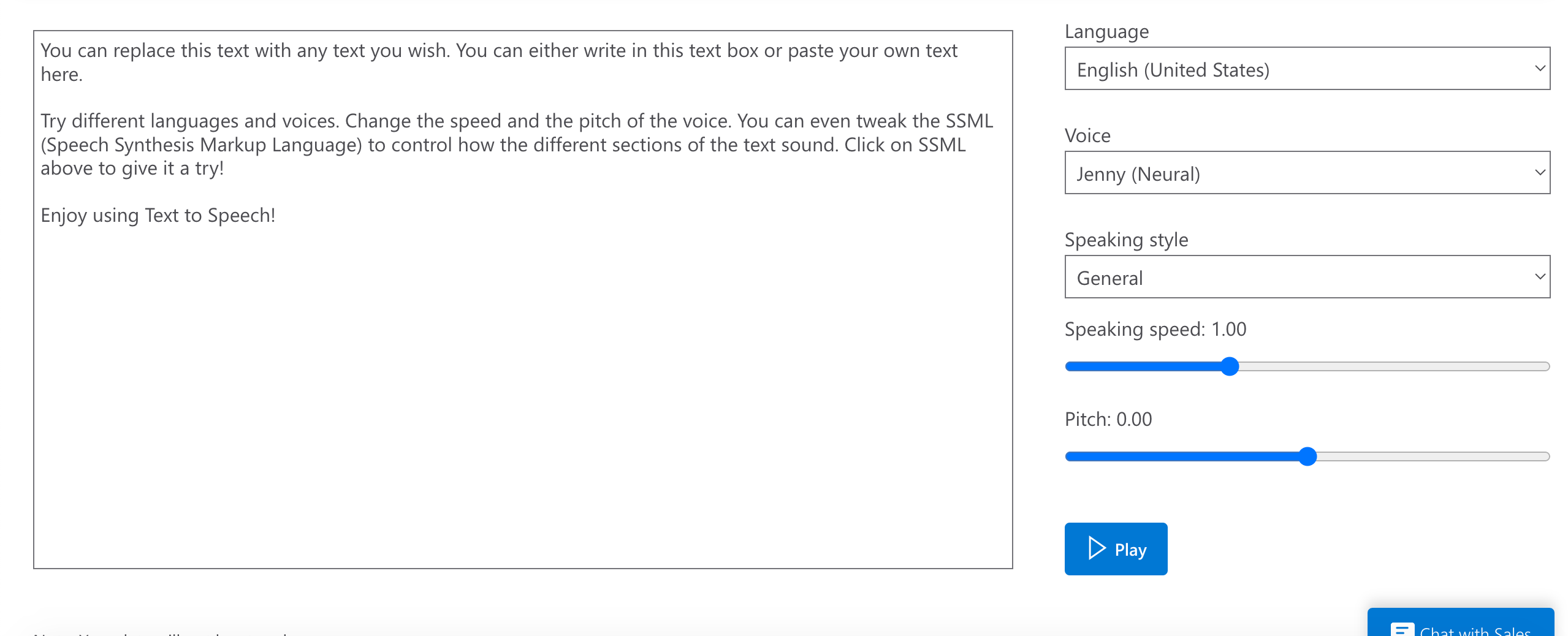Image resolution: width=1568 pixels, height=636 pixels.
Task: Click the right end of Speaking speed track
Action: click(1545, 366)
